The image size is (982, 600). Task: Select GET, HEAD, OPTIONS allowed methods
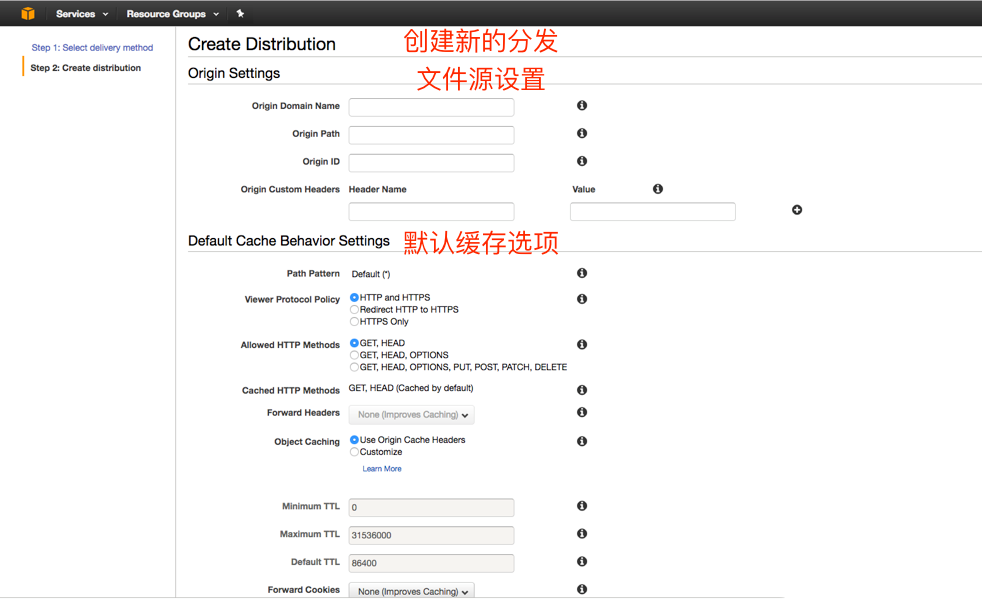[354, 354]
